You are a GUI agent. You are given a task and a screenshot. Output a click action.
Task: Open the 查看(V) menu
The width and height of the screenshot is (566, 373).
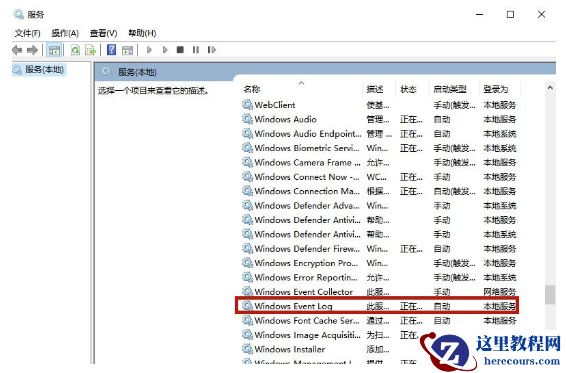[104, 33]
